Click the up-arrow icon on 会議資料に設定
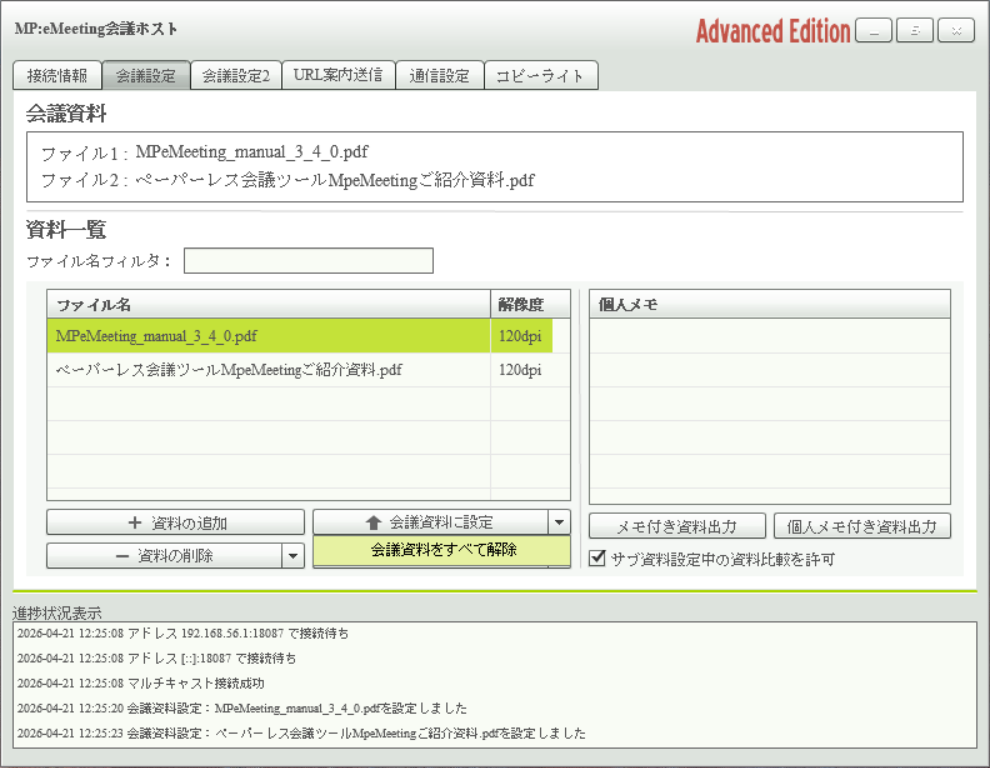 (373, 523)
